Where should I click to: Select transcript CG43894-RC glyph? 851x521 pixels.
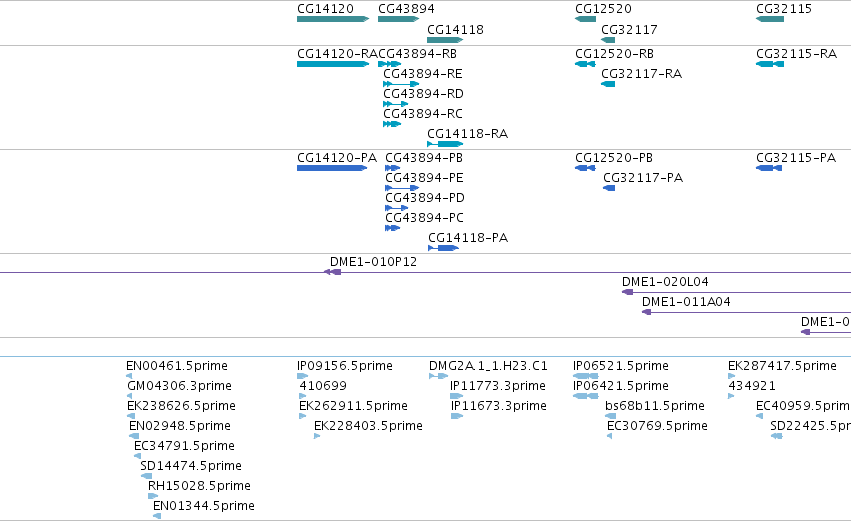[x=392, y=124]
